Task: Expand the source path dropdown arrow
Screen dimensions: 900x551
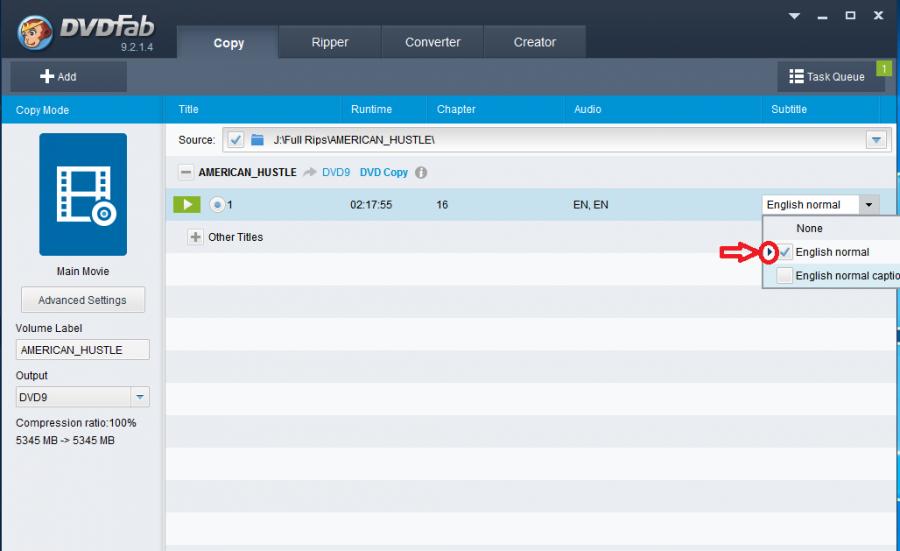Action: point(876,140)
